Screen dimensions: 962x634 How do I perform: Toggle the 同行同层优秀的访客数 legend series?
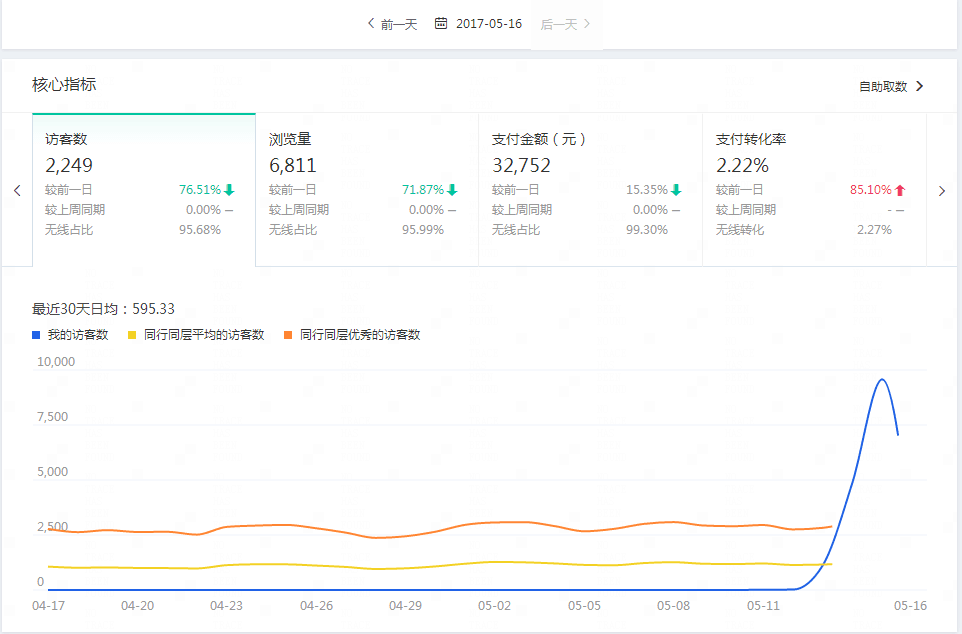[352, 334]
